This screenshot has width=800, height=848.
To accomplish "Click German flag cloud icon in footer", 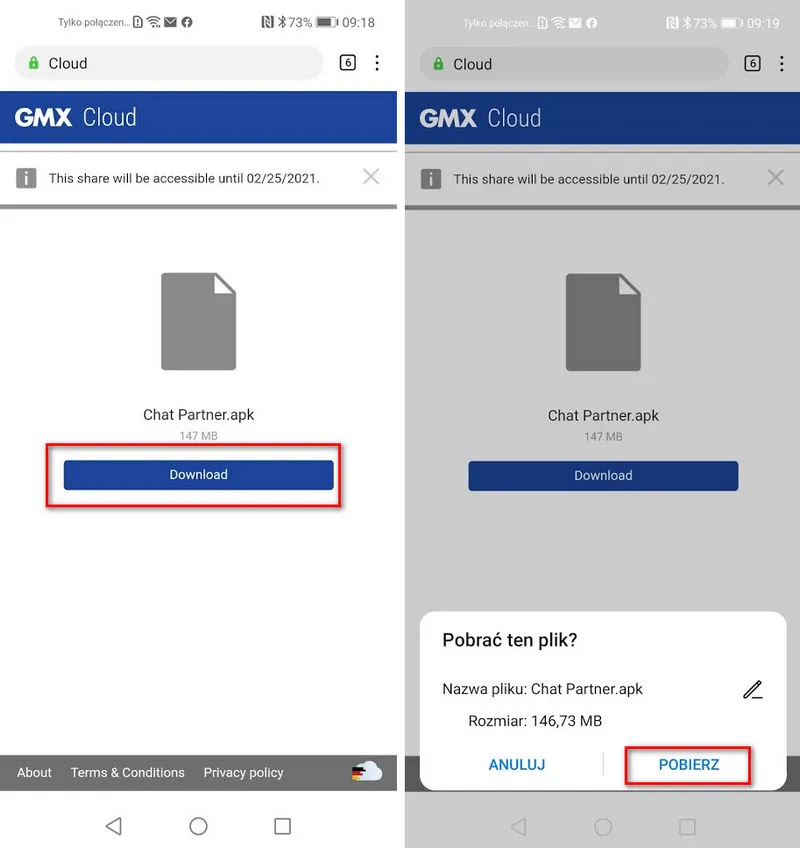I will (x=366, y=771).
